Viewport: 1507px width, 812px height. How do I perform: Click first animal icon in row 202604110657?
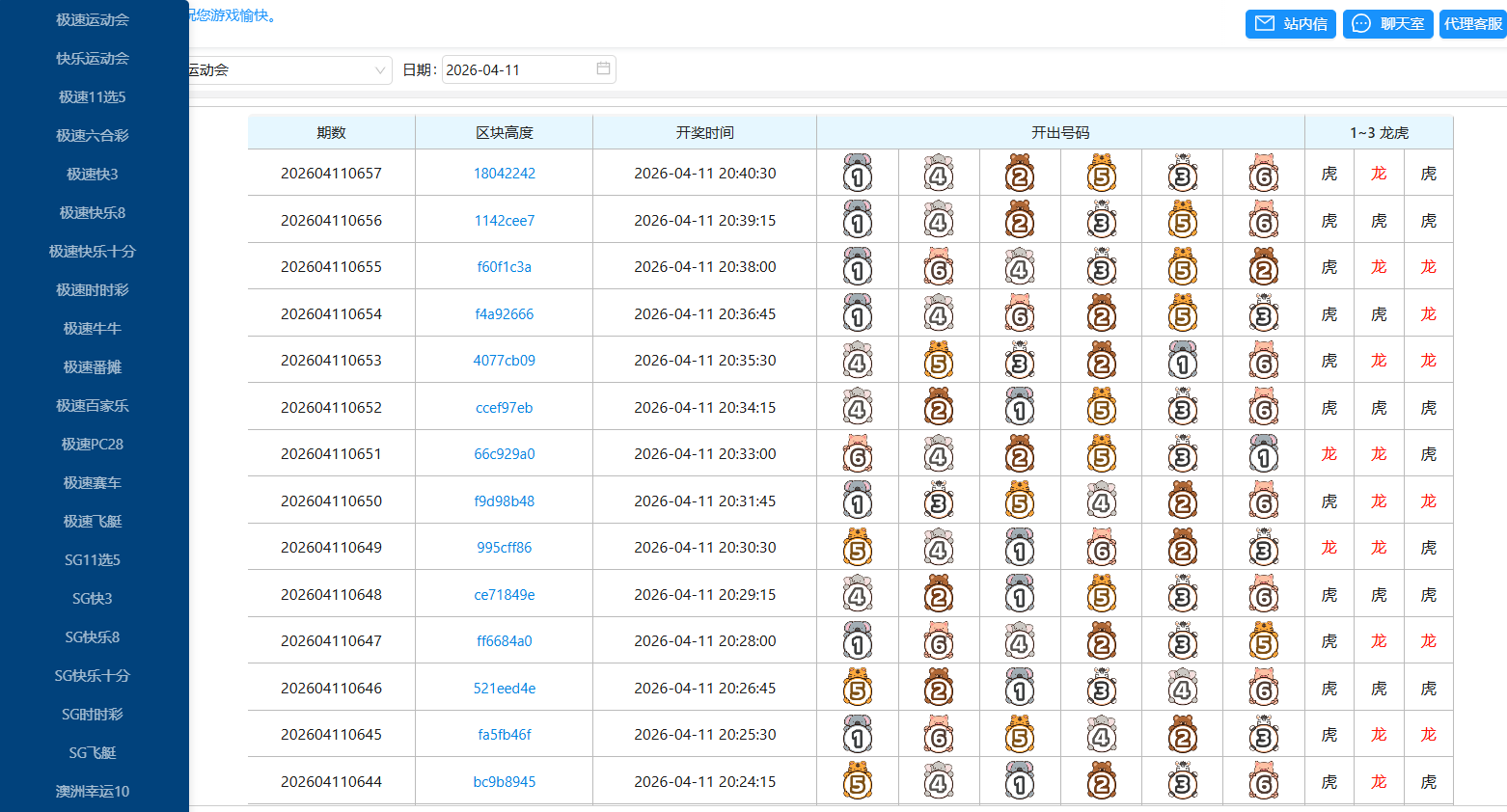pyautogui.click(x=857, y=174)
